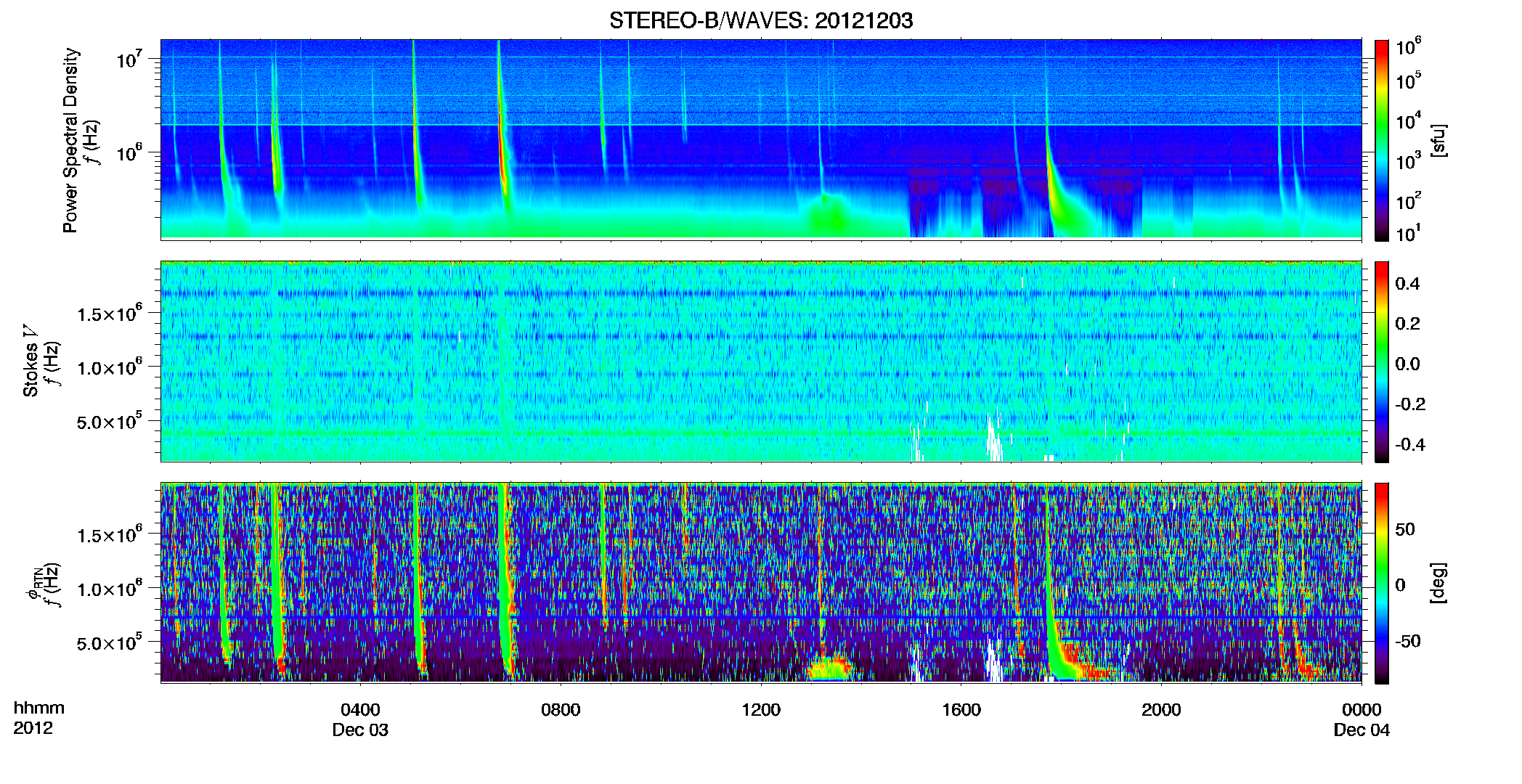Click the "0400" time-axis tick label
1522x784 pixels.
point(360,710)
